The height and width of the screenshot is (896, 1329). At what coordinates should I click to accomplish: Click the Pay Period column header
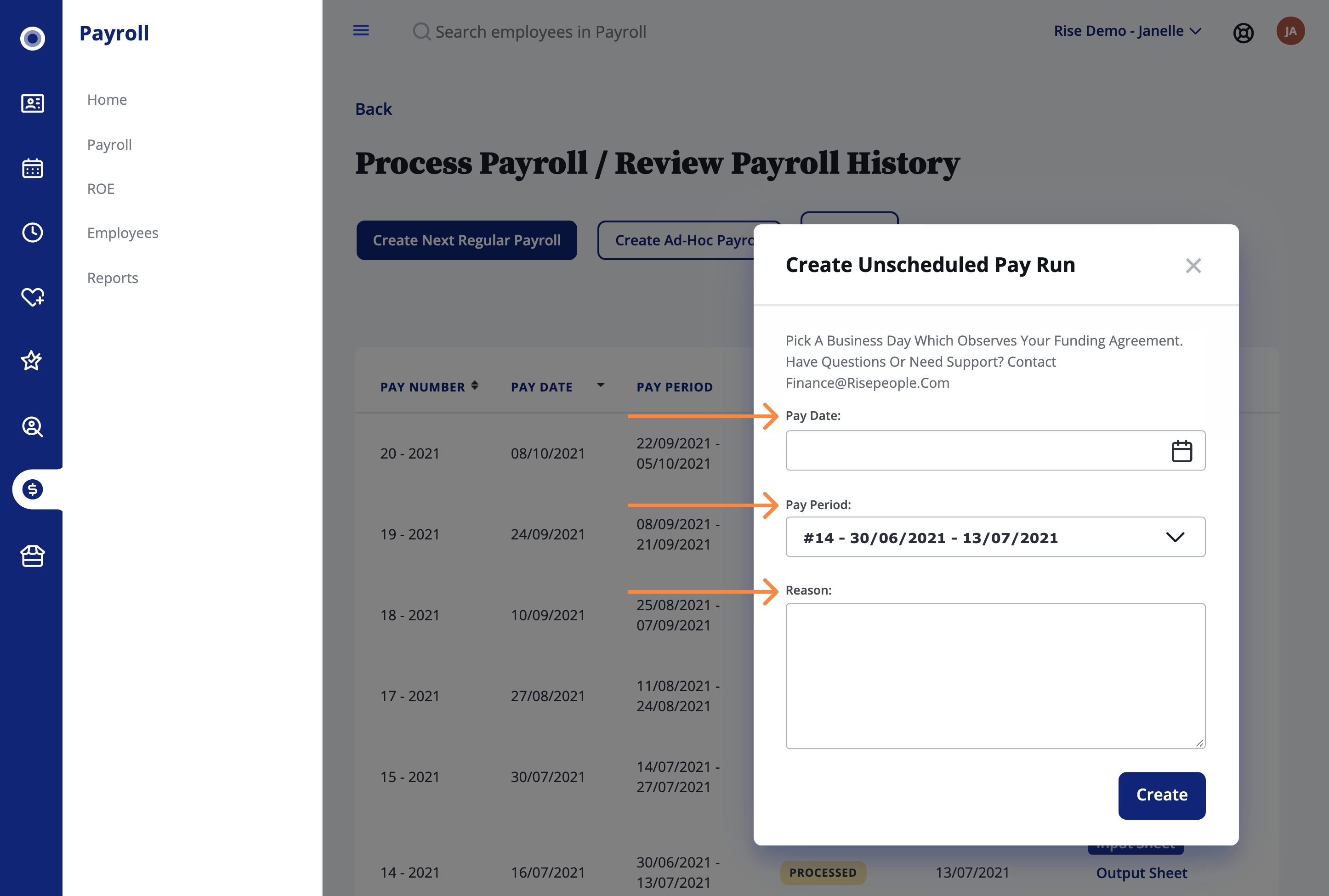tap(674, 387)
